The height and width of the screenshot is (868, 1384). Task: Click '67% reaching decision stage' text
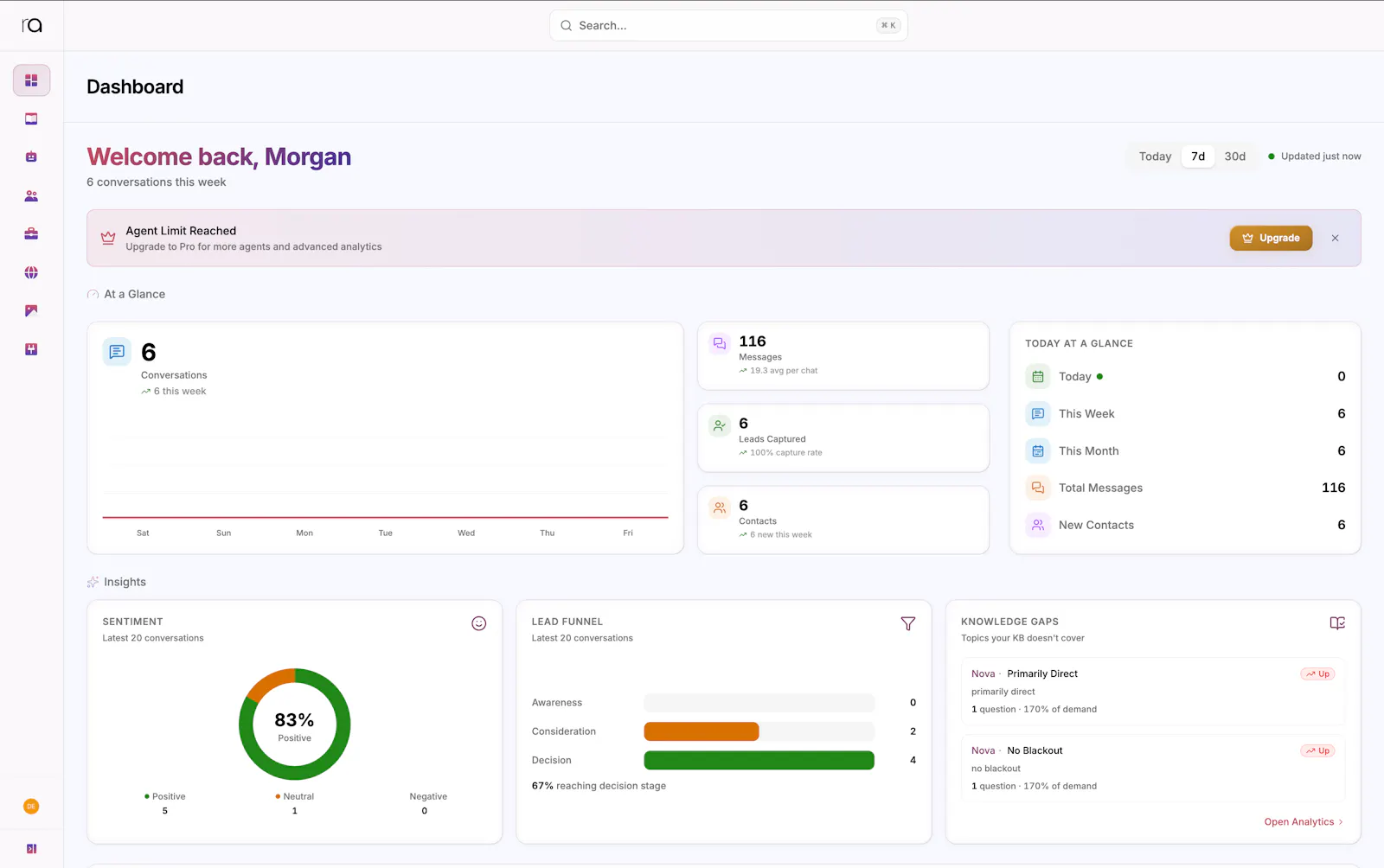(599, 786)
